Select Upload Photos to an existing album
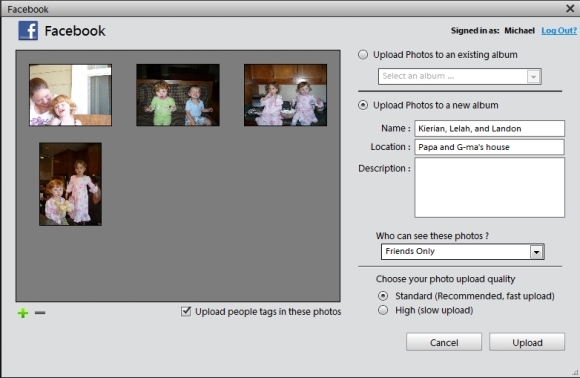Image resolution: width=580 pixels, height=378 pixels. [363, 55]
